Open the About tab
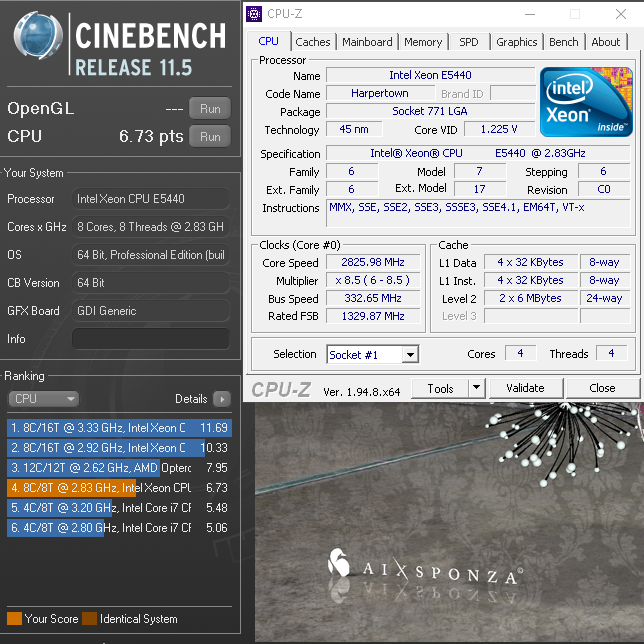Viewport: 644px width, 644px height. click(x=606, y=42)
